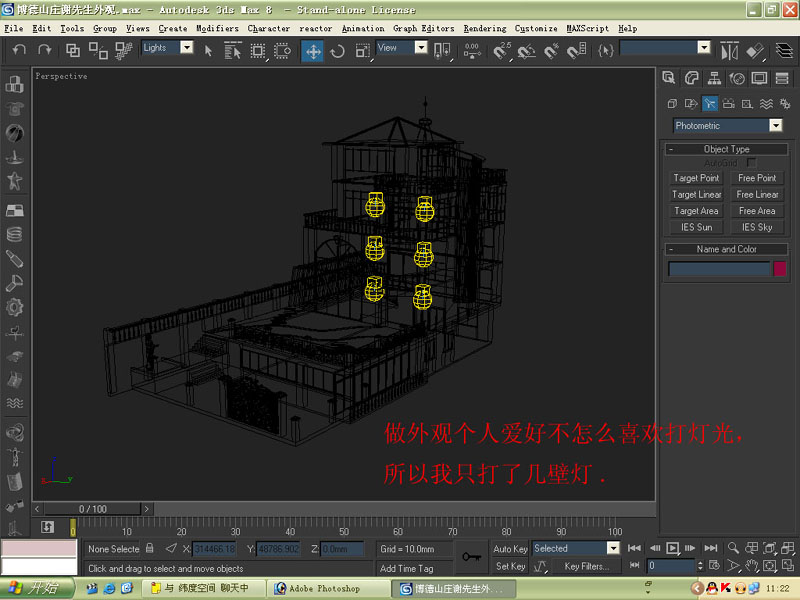Screen dimensions: 800x600
Task: Click the Free Area light button
Action: pyautogui.click(x=757, y=211)
